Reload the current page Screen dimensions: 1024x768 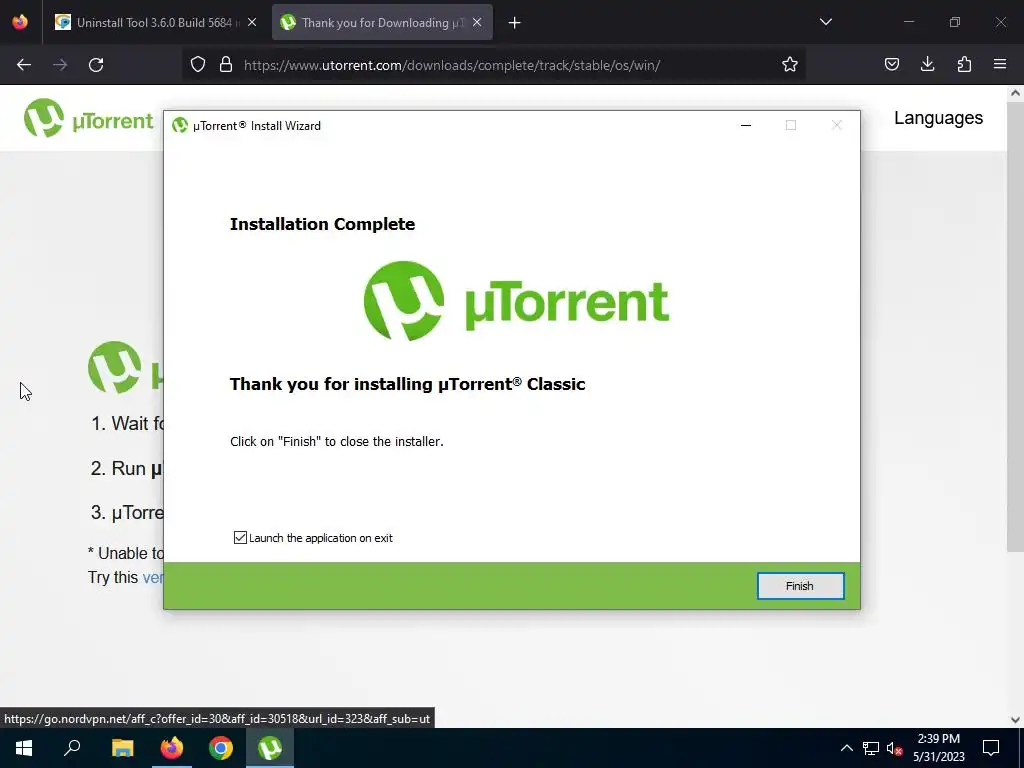click(x=96, y=65)
